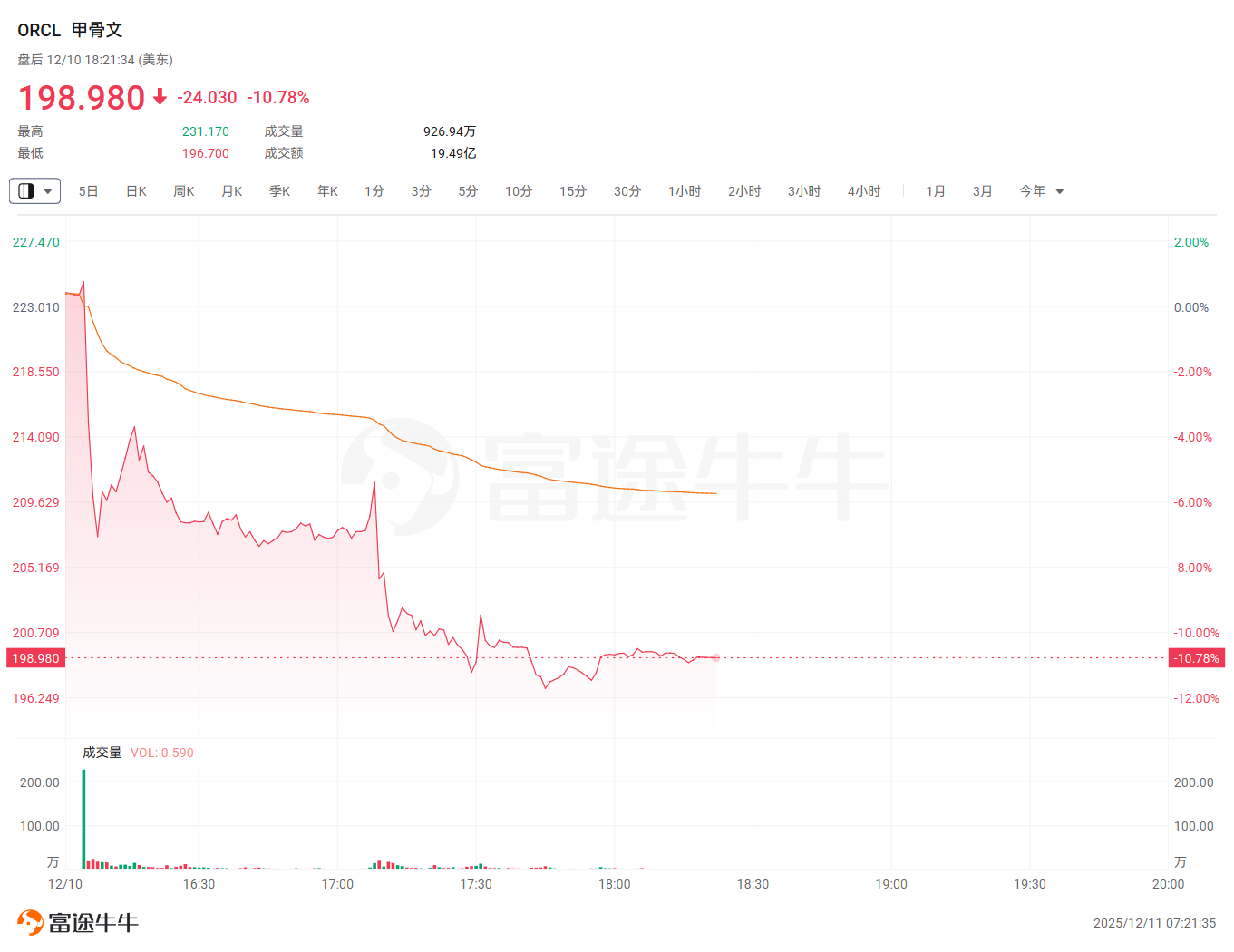This screenshot has height=952, width=1234.
Task: Click the -10.78% badge on right axis
Action: point(1197,658)
